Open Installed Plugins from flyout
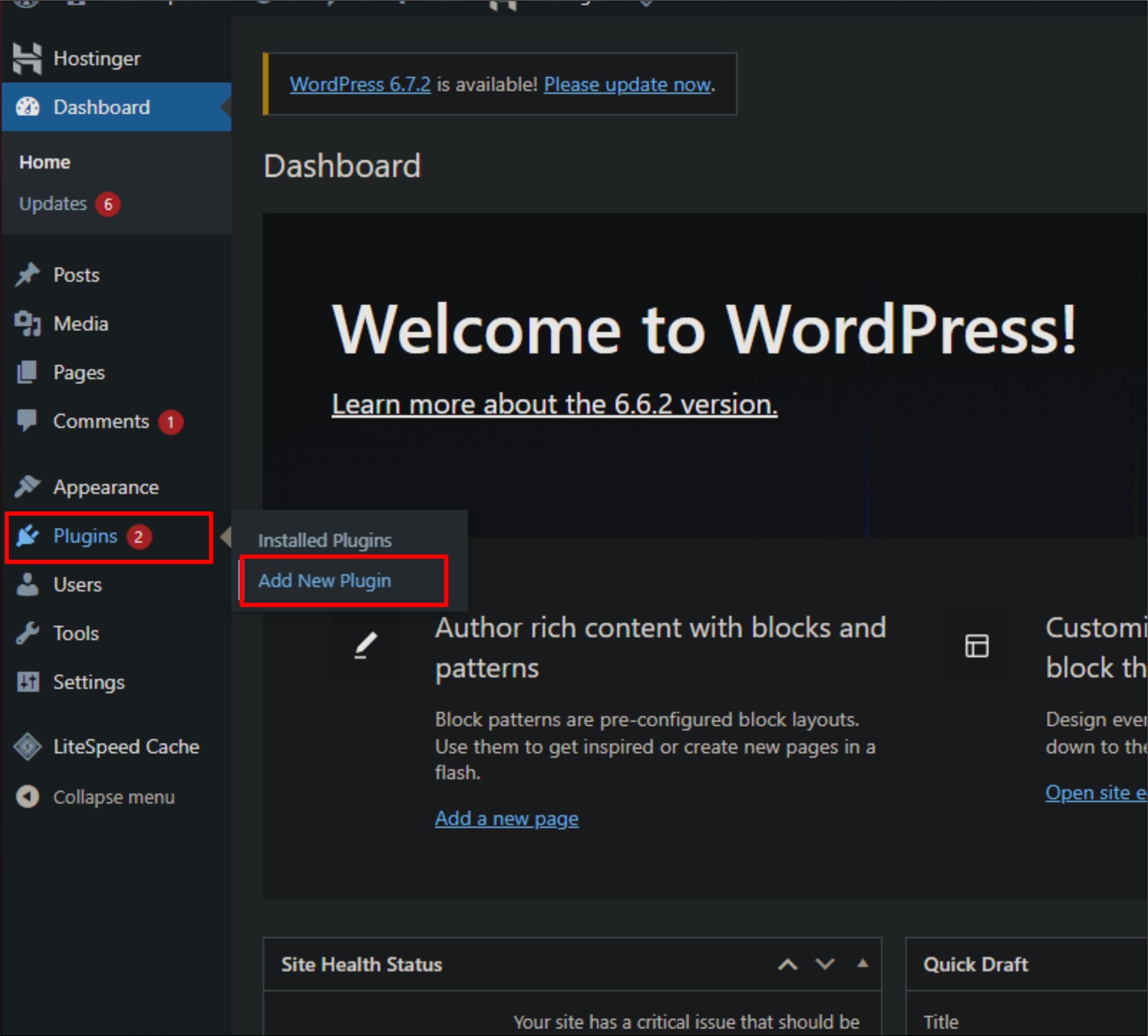The image size is (1148, 1036). (x=325, y=540)
